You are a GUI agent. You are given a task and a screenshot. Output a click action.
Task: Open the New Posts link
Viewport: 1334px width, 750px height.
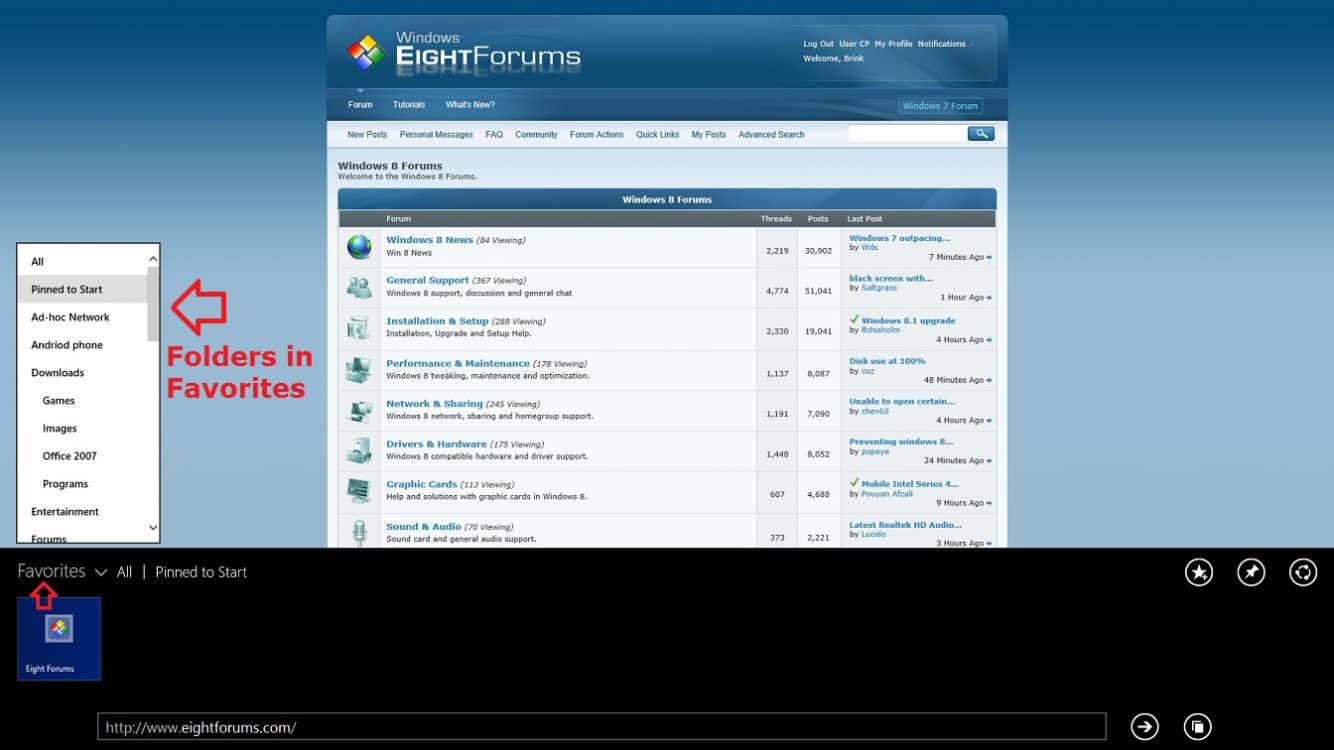[x=367, y=135]
